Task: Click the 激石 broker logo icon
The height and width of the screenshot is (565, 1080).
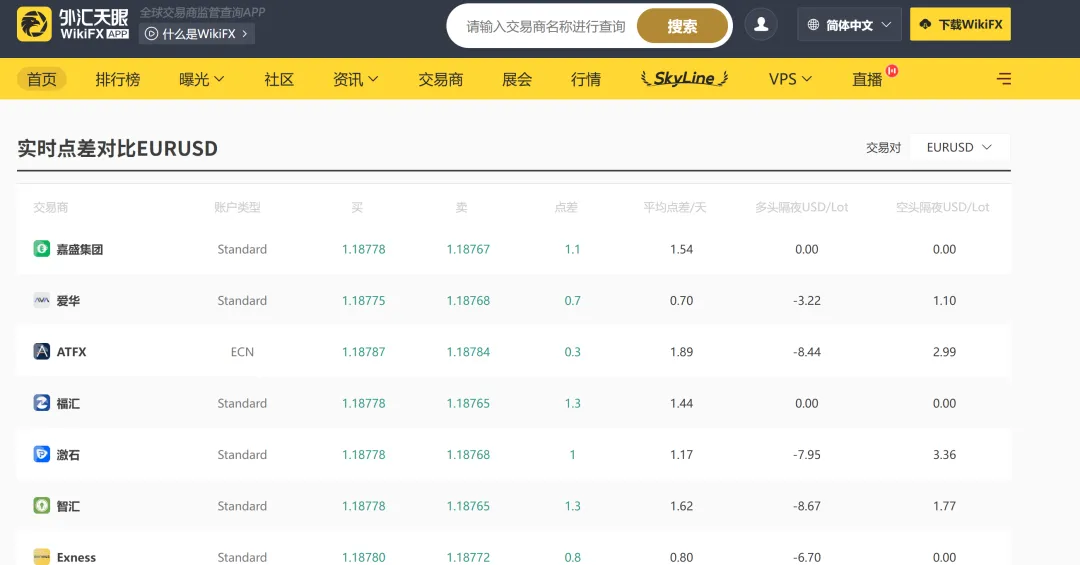Action: [42, 454]
